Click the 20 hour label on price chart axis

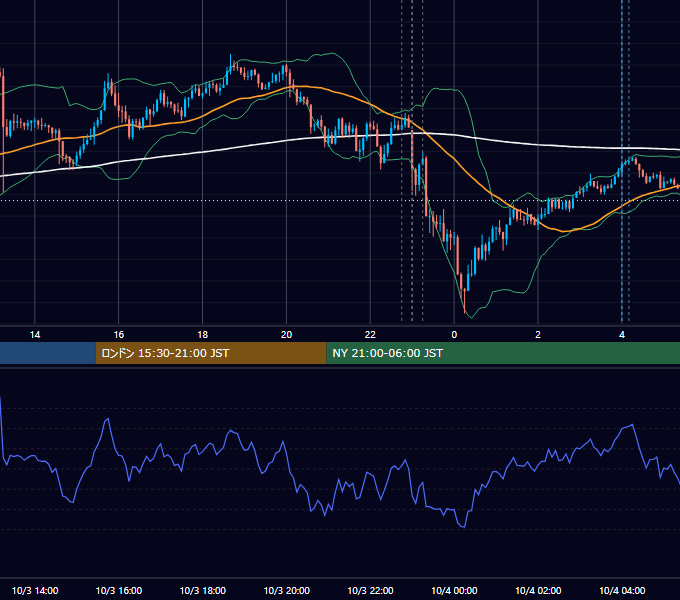[x=286, y=335]
